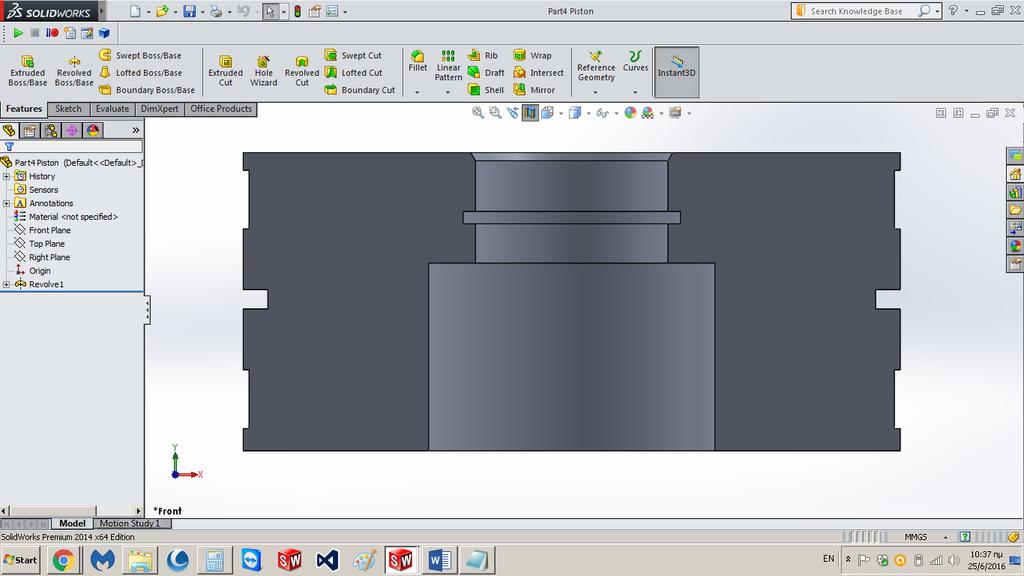Viewport: 1024px width, 576px height.
Task: Open the Motion Study 1 tab
Action: 129,523
